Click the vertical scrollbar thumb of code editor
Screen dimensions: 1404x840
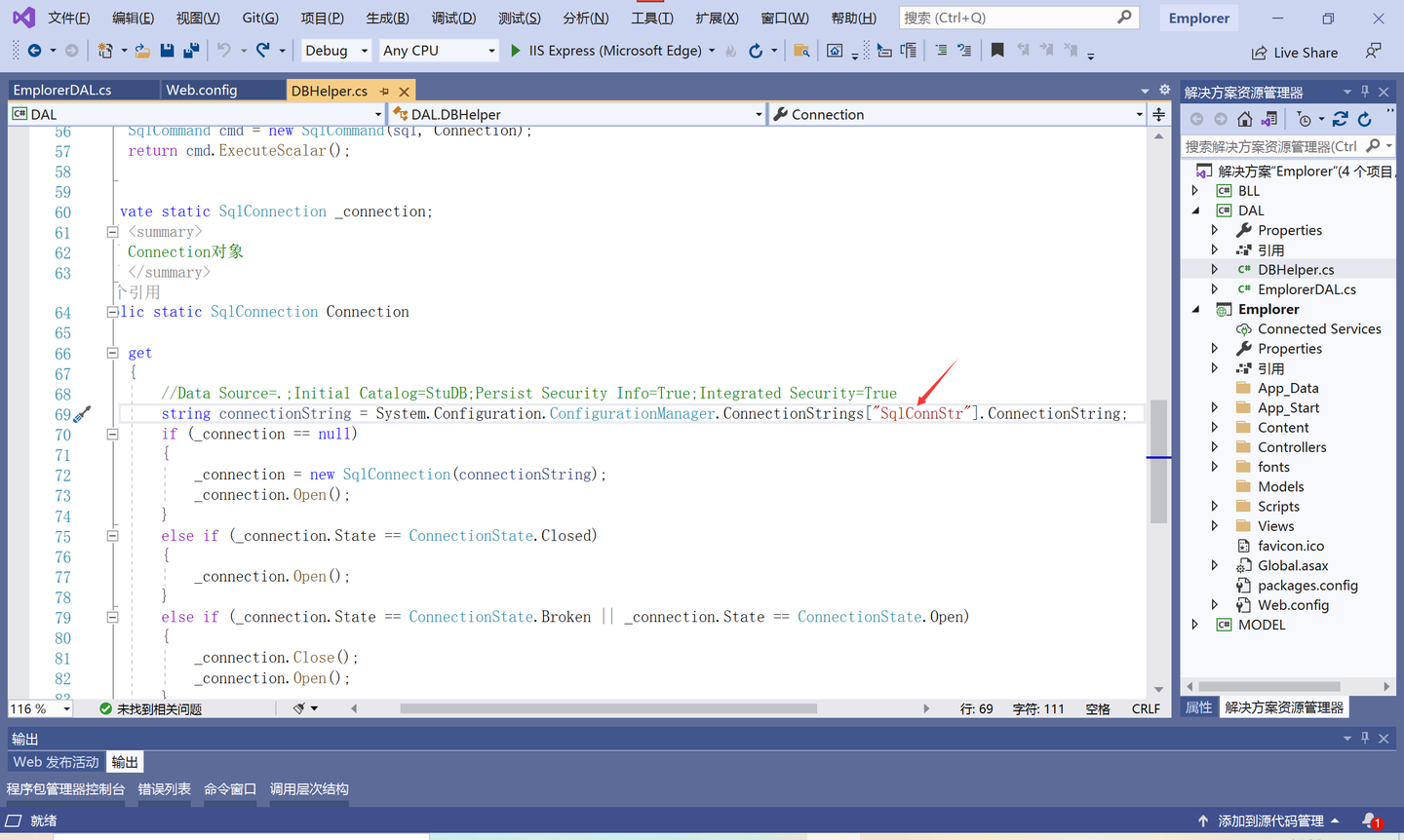1158,462
